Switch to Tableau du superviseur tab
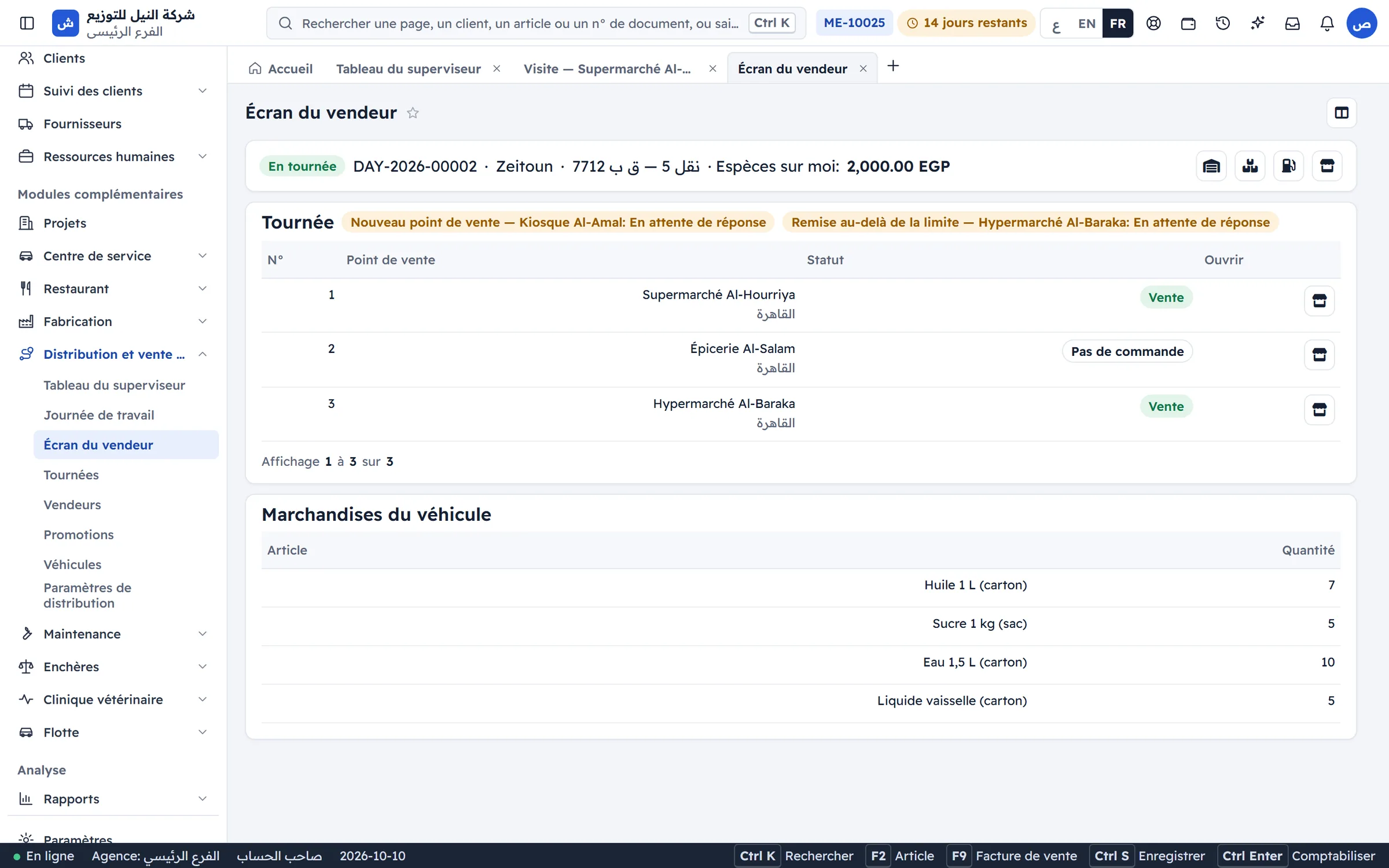1389x868 pixels. pos(408,69)
